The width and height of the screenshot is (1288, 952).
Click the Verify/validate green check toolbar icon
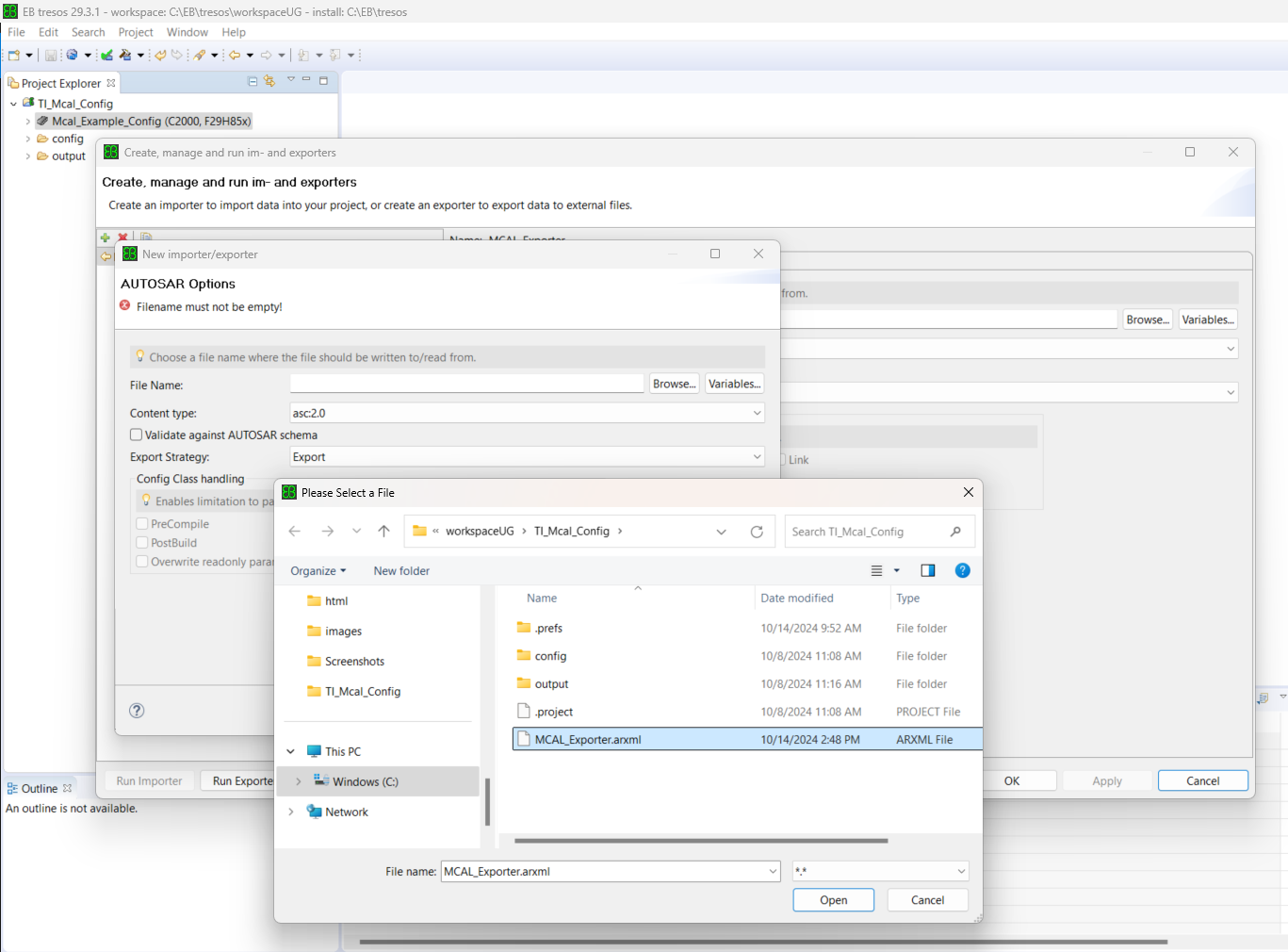(x=106, y=54)
